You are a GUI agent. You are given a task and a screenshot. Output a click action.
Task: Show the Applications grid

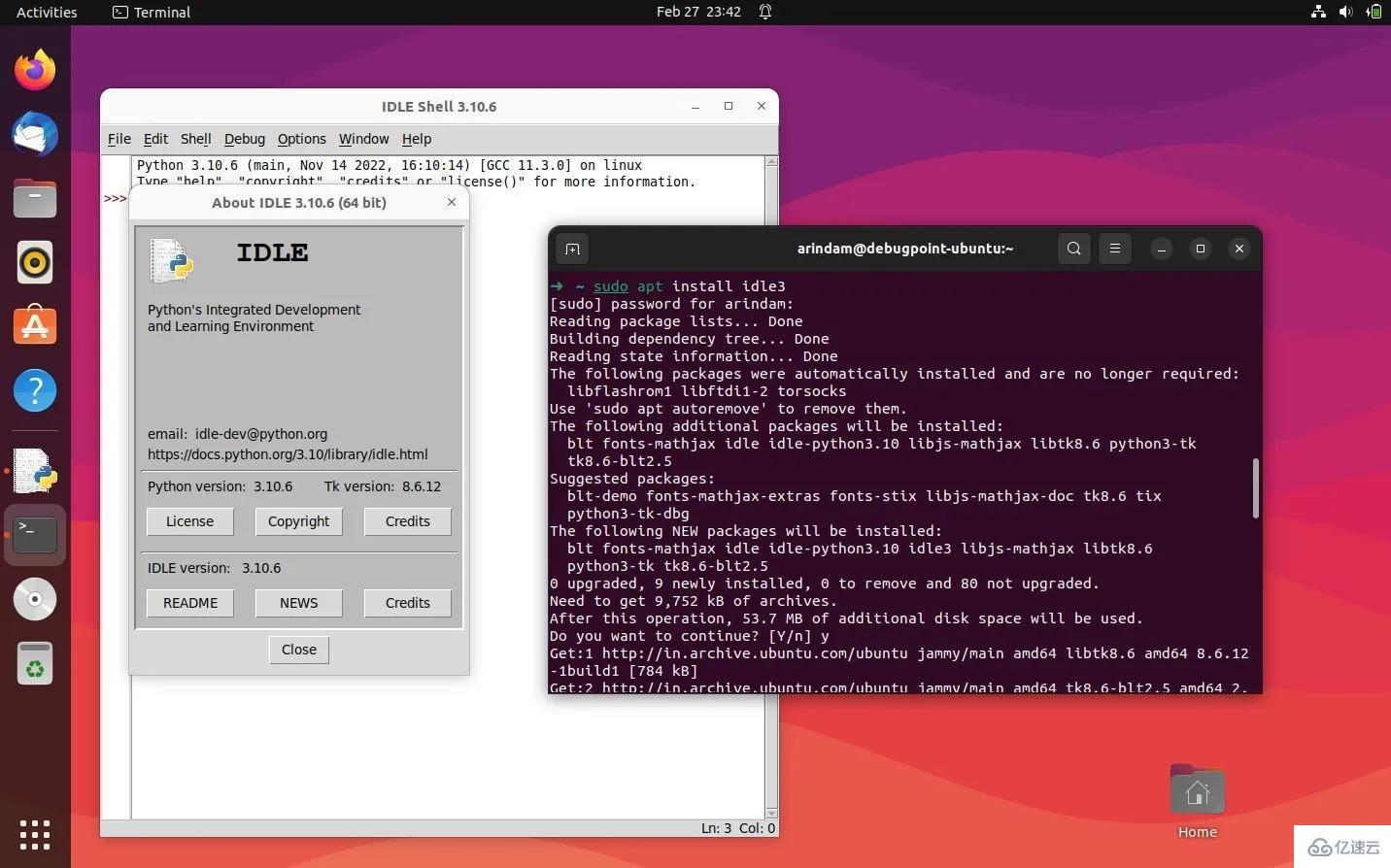click(x=35, y=835)
